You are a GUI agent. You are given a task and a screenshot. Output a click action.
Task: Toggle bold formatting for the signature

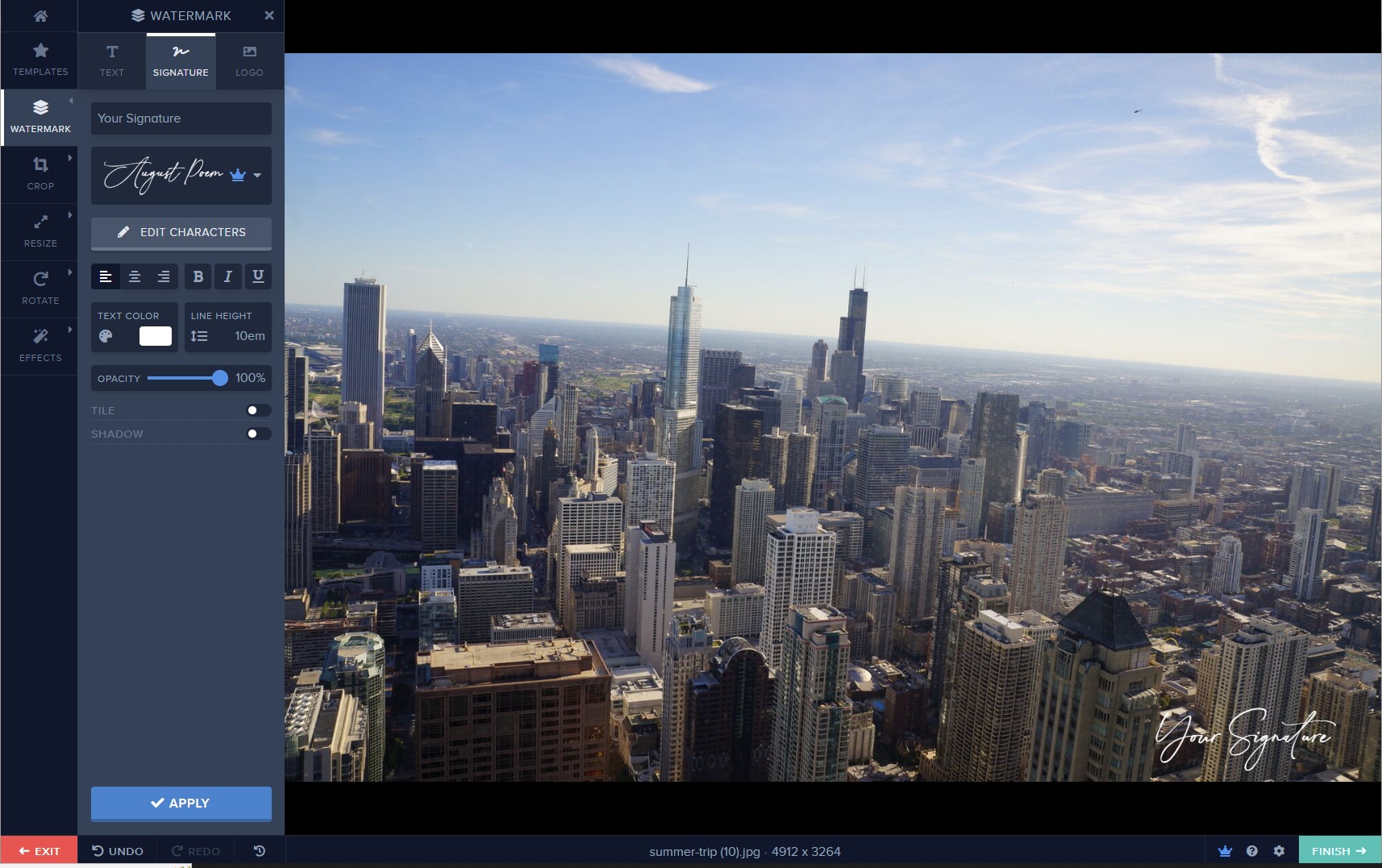[198, 276]
